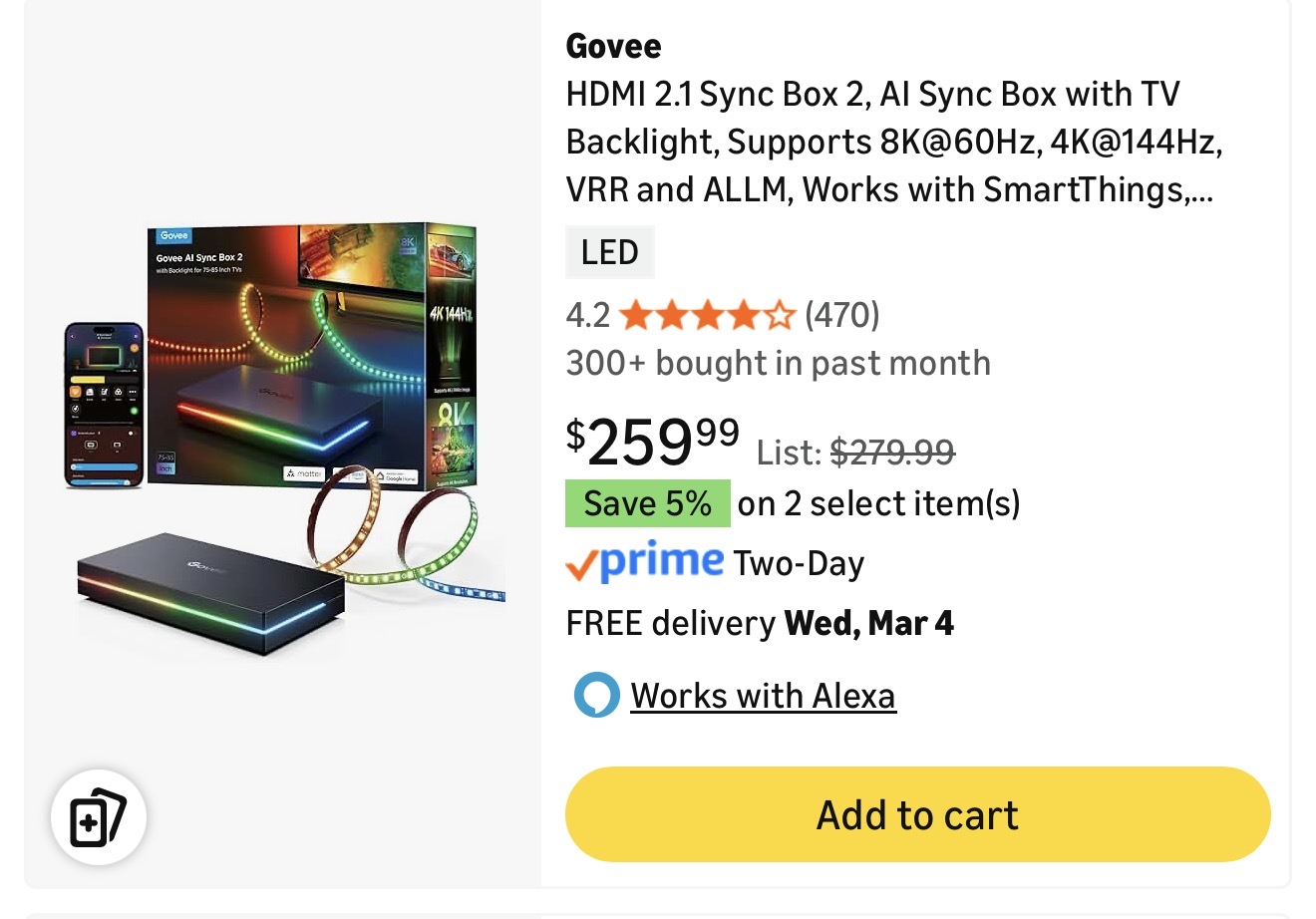Click the green Save 5% badge
The width and height of the screenshot is (1316, 919).
[647, 503]
